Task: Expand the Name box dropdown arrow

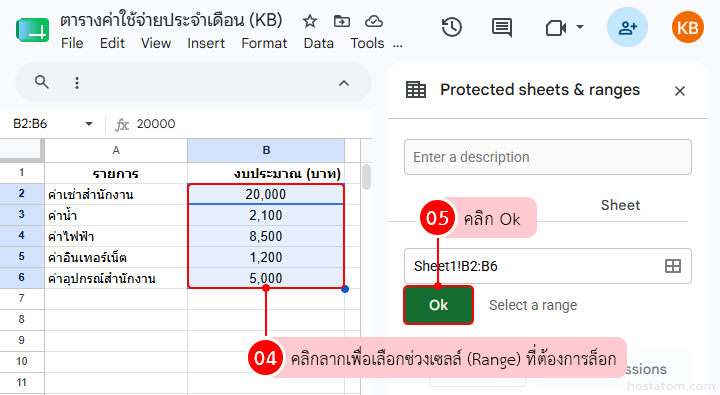Action: 89,124
